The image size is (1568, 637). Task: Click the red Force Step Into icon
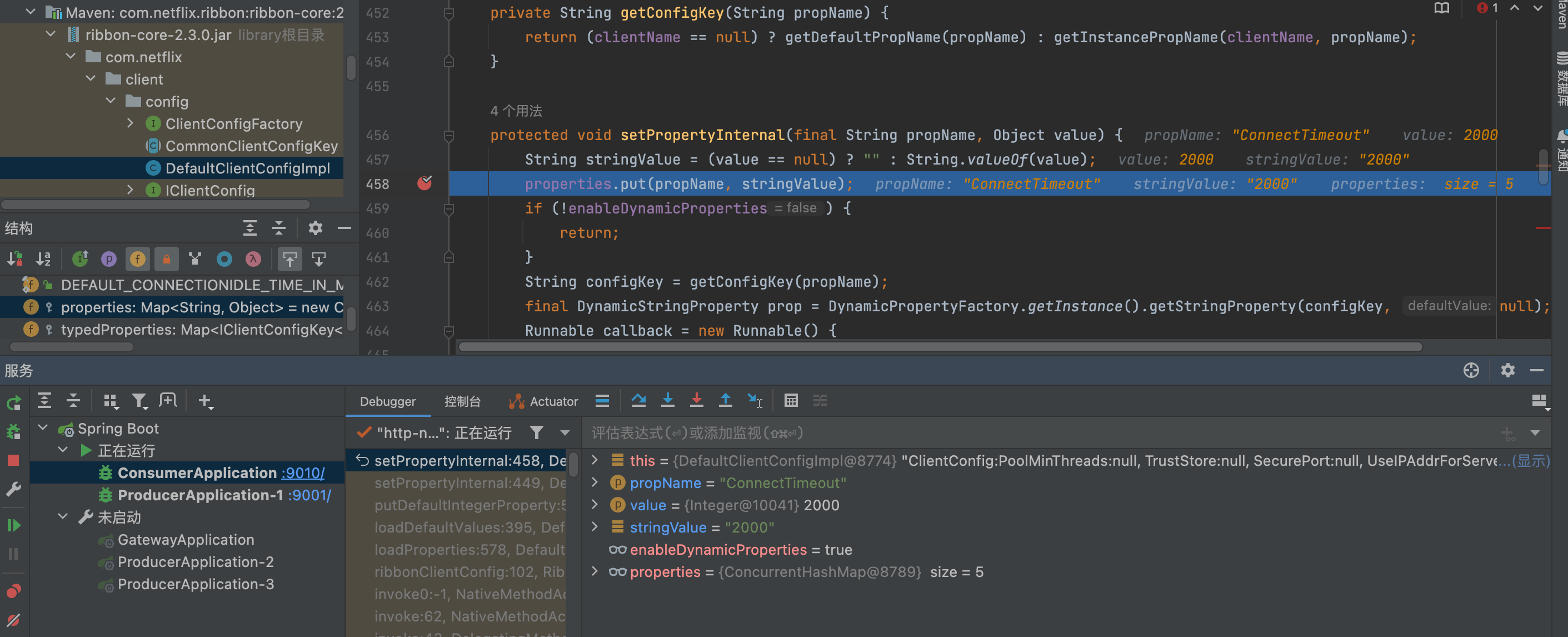pyautogui.click(x=696, y=401)
